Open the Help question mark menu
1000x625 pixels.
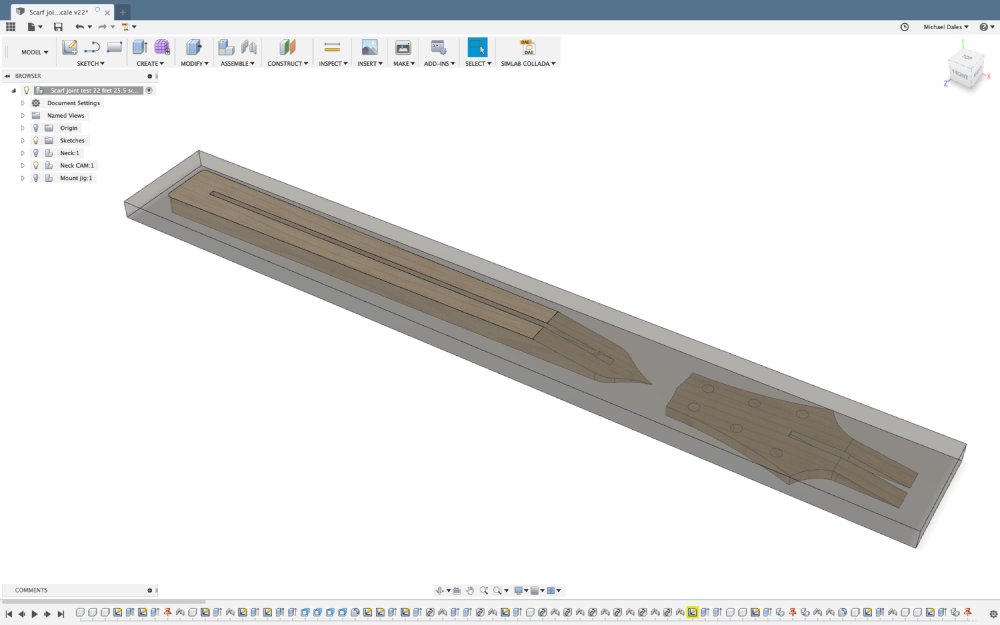tap(987, 27)
